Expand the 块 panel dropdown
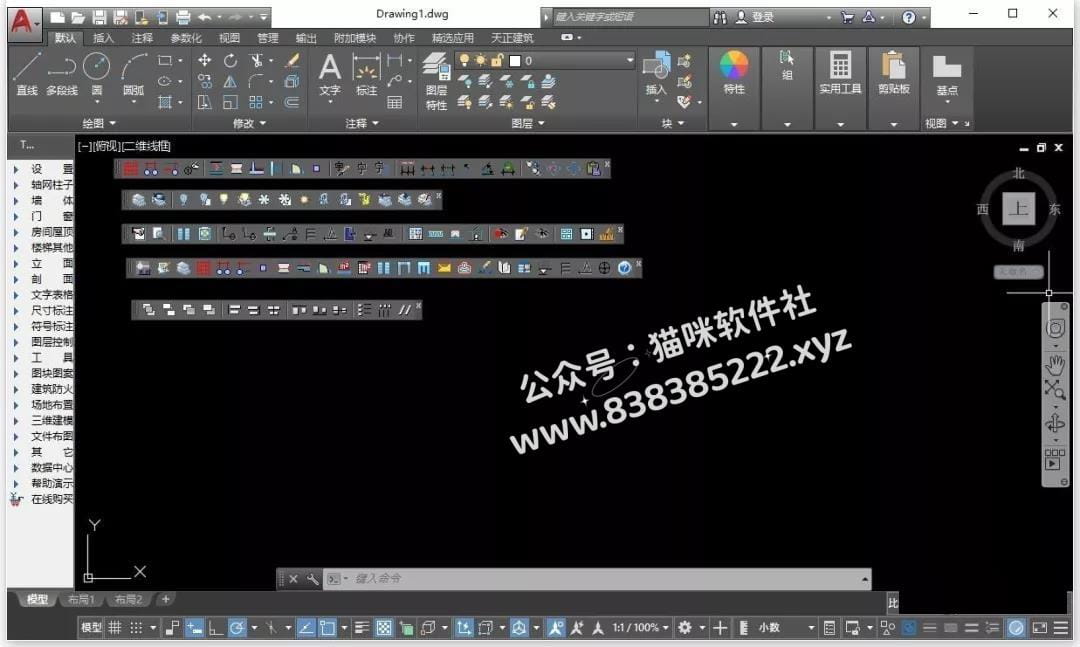Screen dimensions: 1080x647 [673, 123]
